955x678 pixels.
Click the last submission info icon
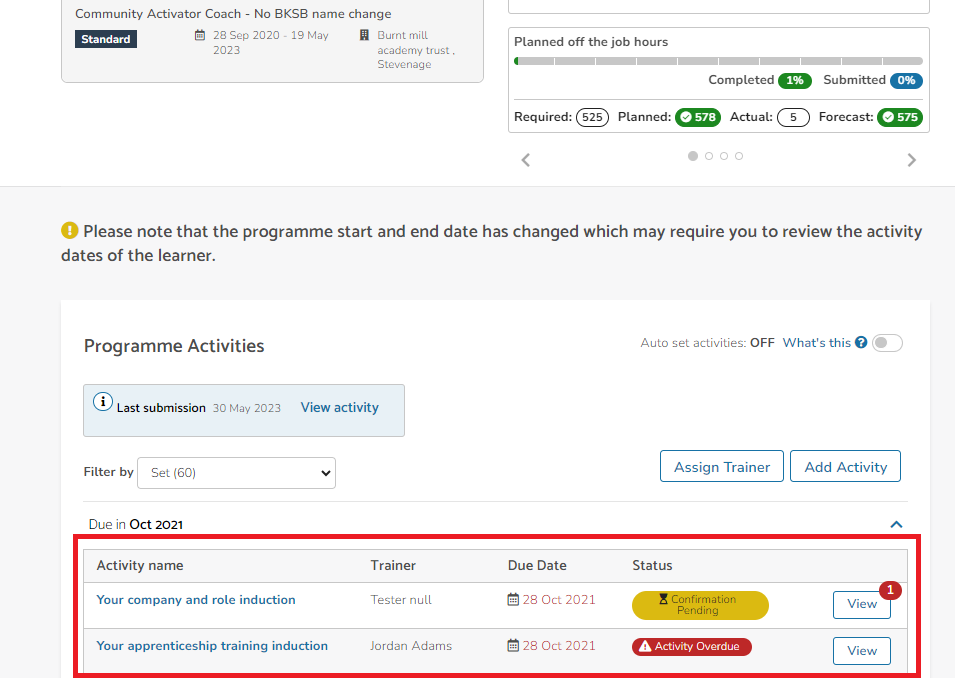pos(102,402)
